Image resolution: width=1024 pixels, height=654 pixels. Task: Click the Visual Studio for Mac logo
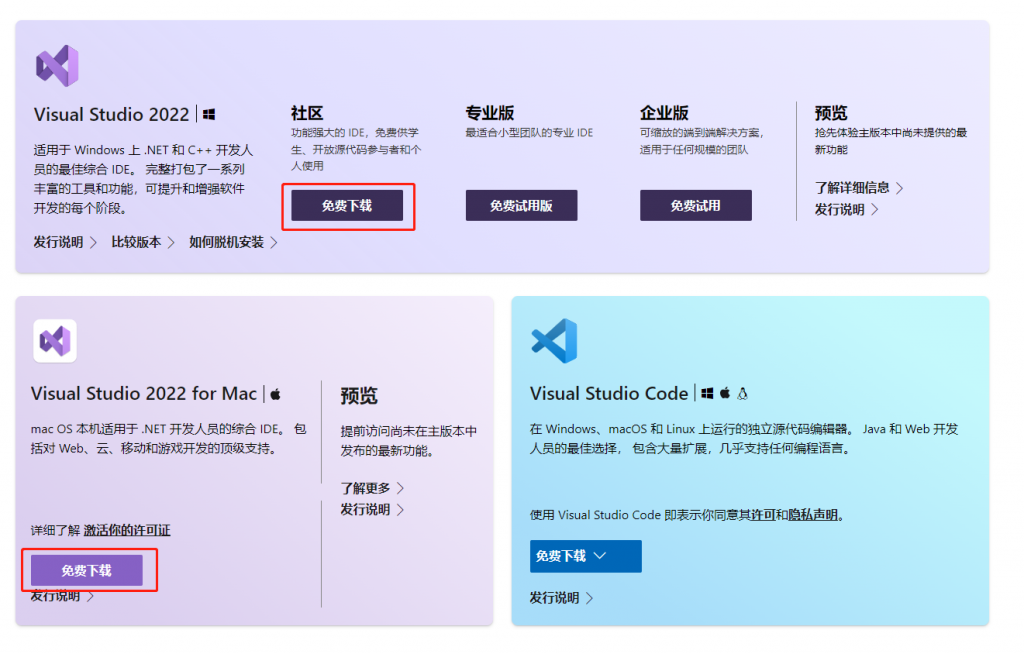coord(55,341)
